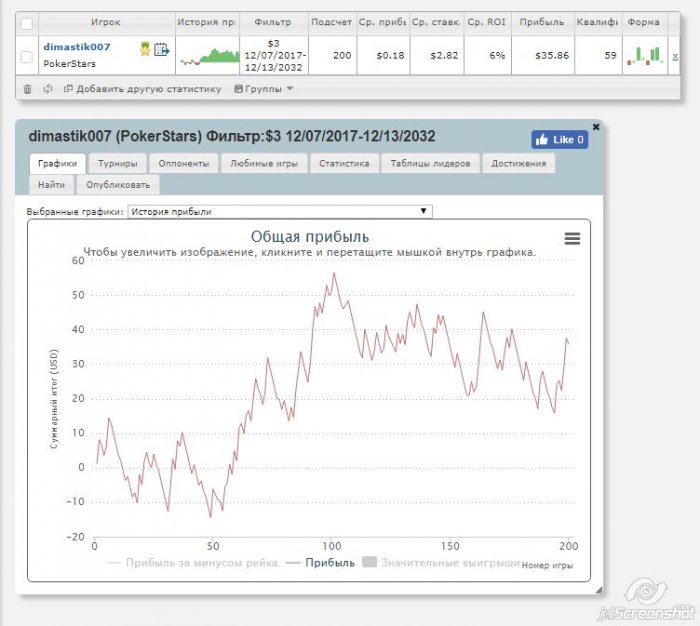Expand the 'Группы' dropdown
This screenshot has height=626, width=700.
click(x=264, y=89)
